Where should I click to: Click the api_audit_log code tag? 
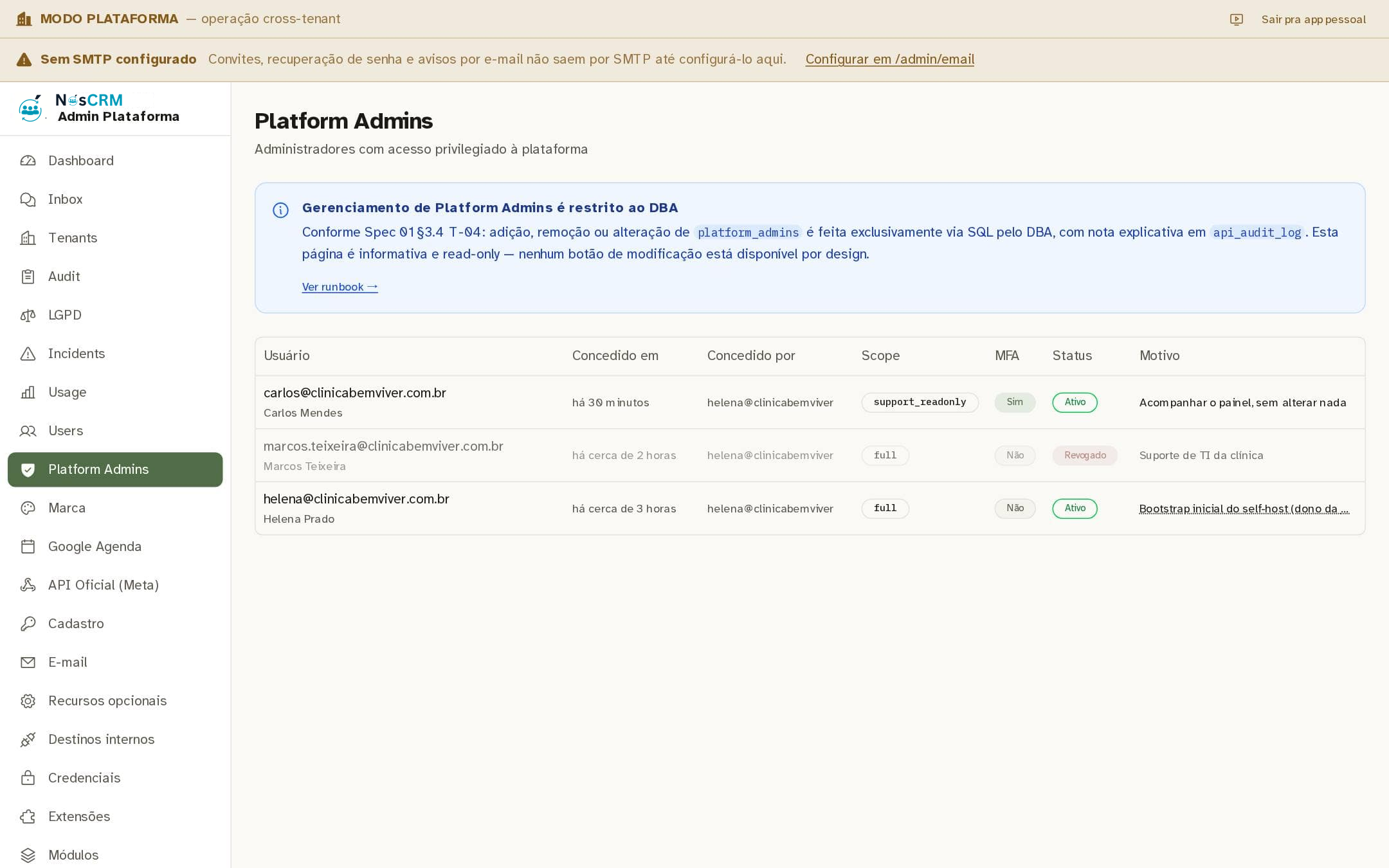(x=1257, y=232)
